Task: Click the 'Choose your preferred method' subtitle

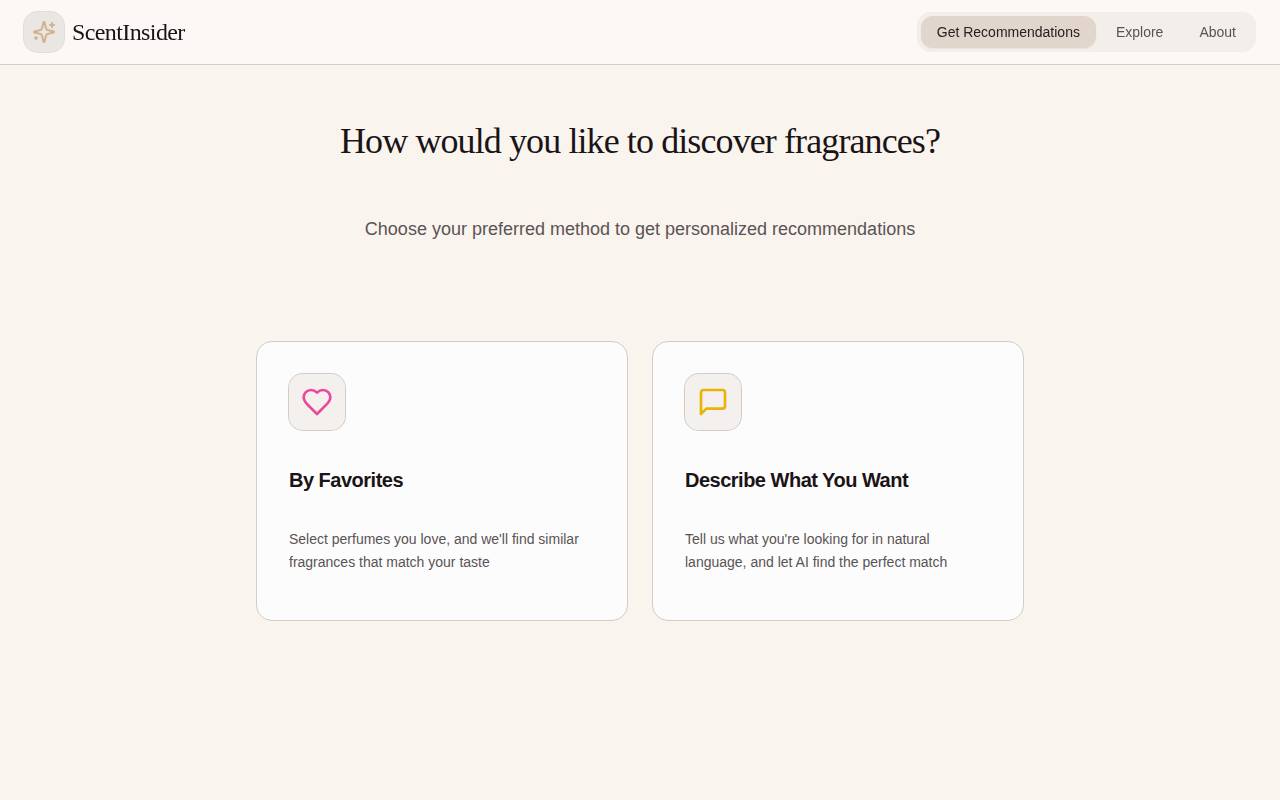Action: [x=640, y=229]
